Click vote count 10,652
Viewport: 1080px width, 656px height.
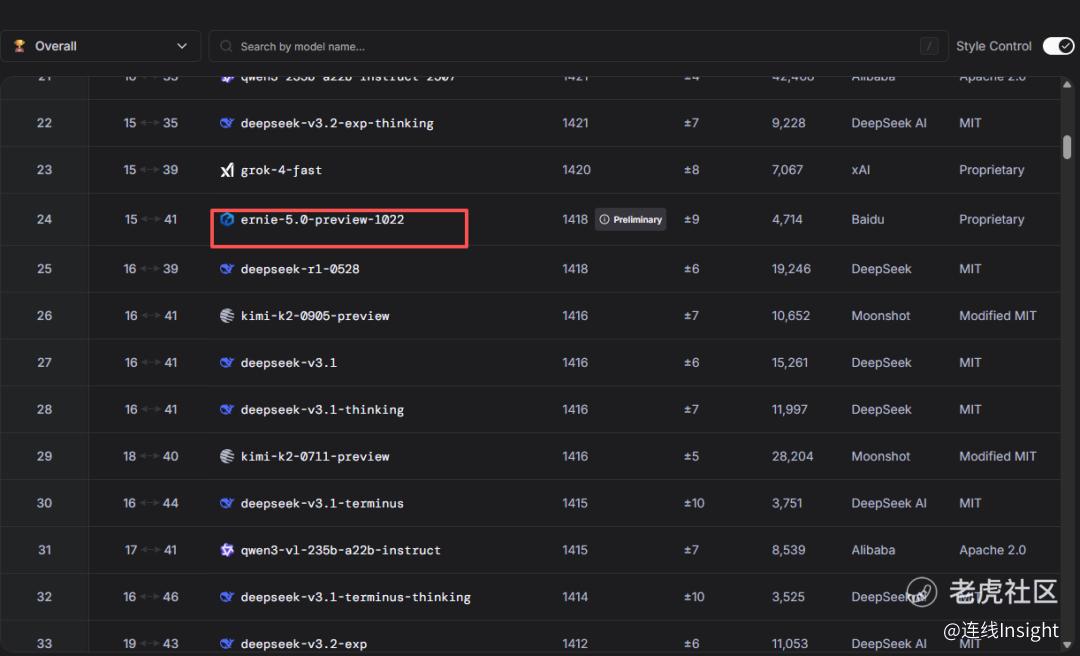[791, 316]
